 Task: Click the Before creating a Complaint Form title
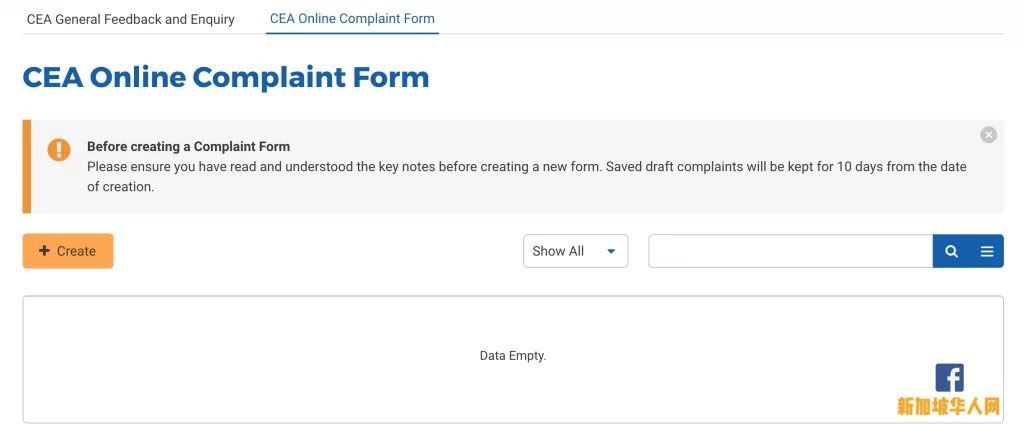(188, 146)
